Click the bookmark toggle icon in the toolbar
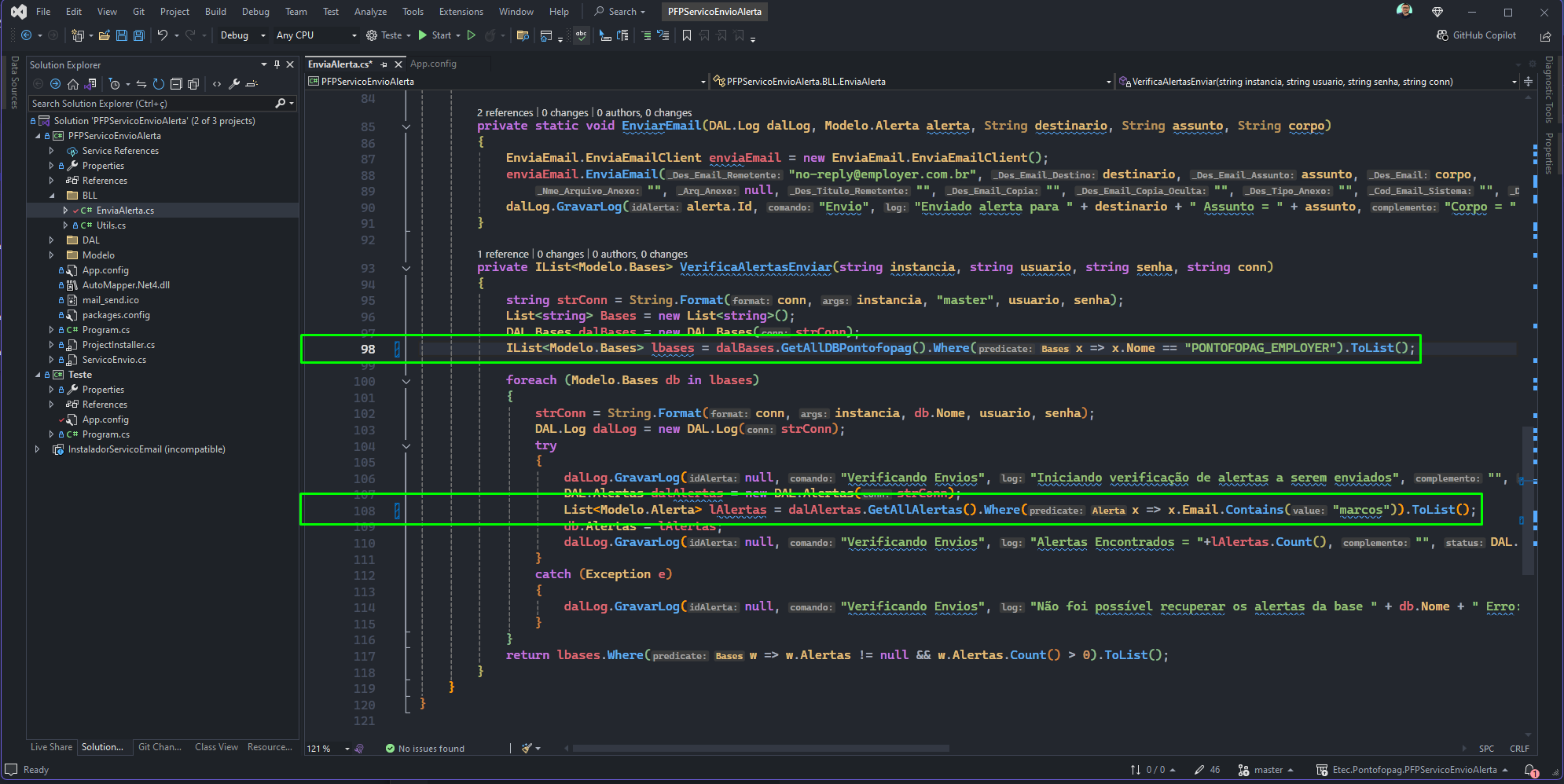Screen dimensions: 1564x784 click(687, 35)
